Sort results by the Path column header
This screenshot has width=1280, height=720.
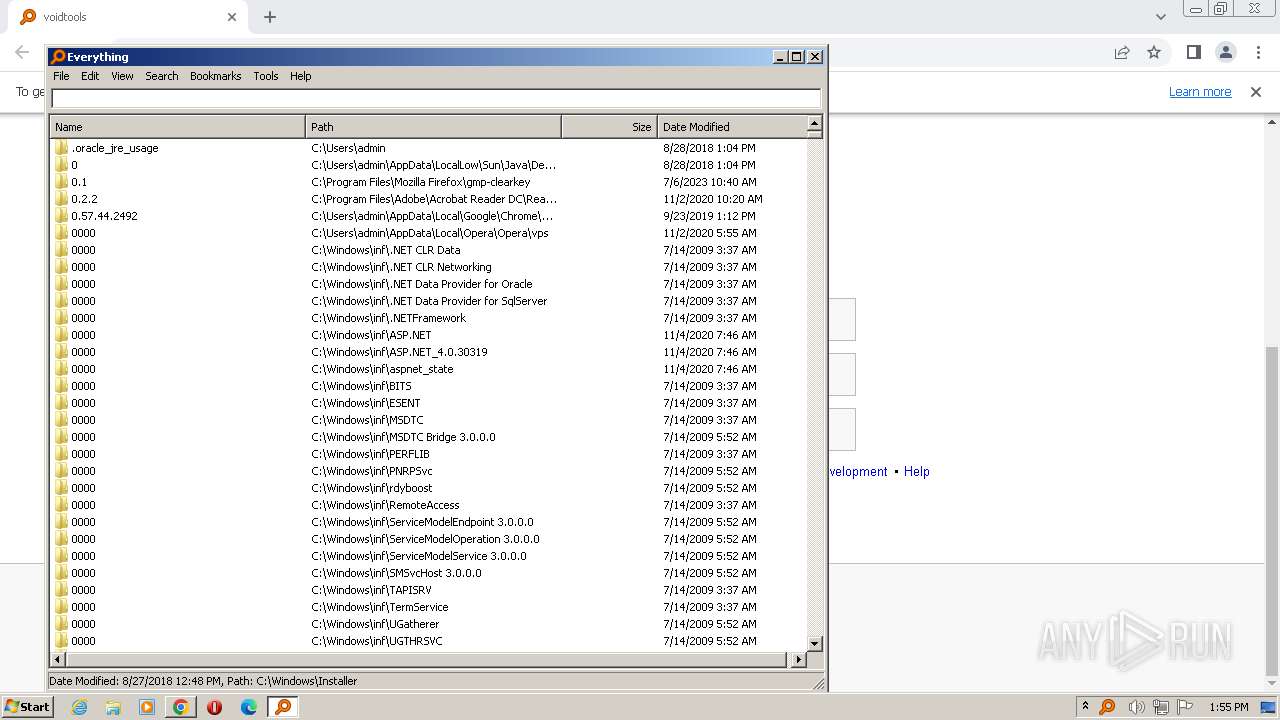(x=433, y=127)
